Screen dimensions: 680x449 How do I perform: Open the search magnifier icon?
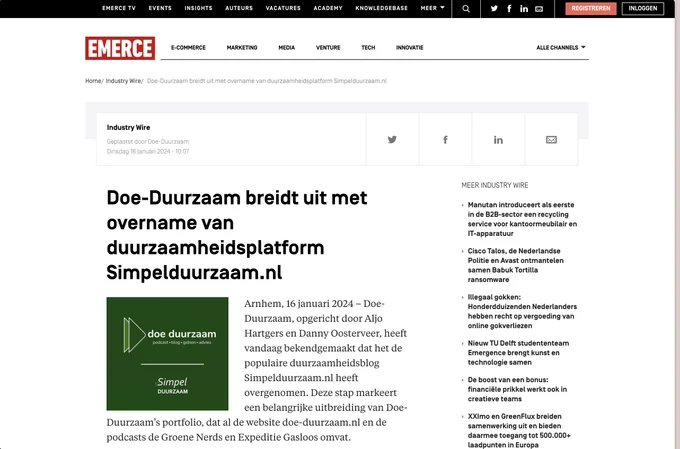(466, 9)
